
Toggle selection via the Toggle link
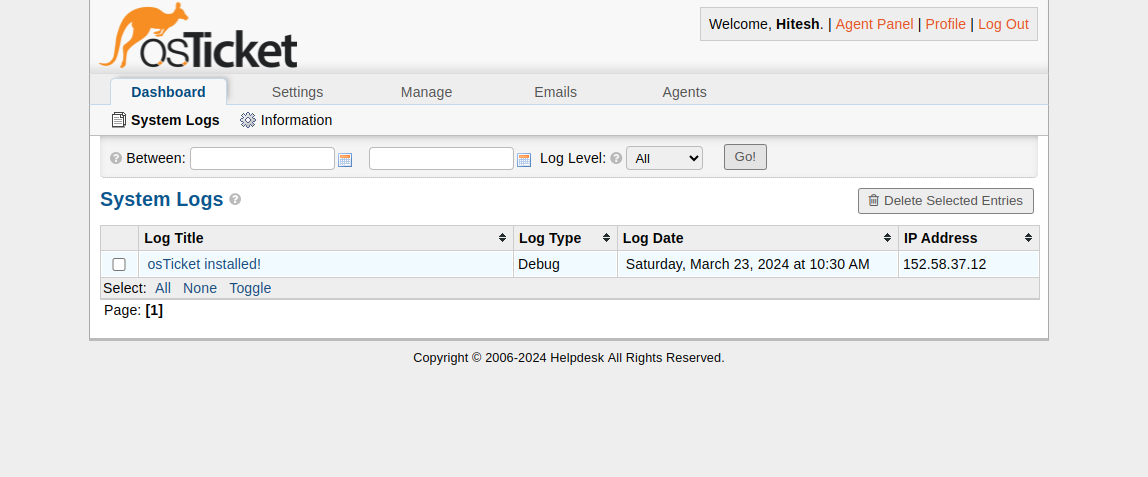coord(250,288)
